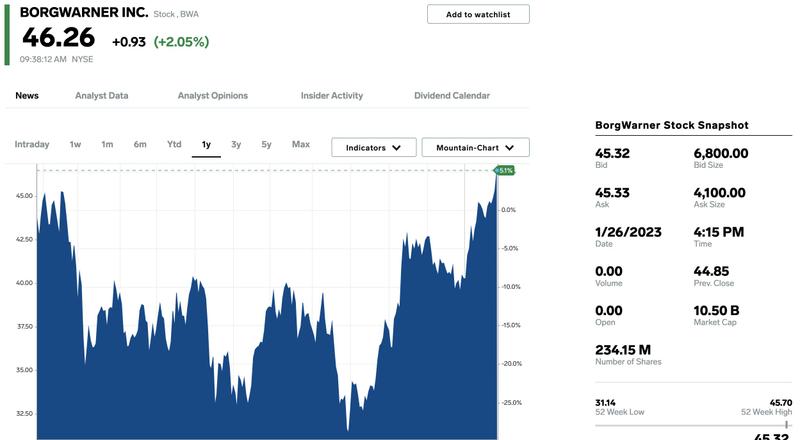Click the 6,800.00 Bid Size value
Image resolution: width=800 pixels, height=440 pixels.
click(x=721, y=153)
